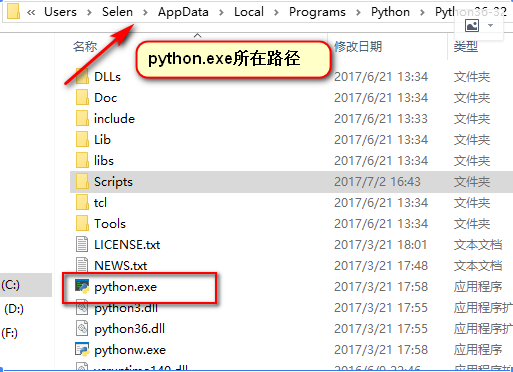This screenshot has height=372, width=513.
Task: Click the NEWS.txt file name
Action: coord(120,266)
